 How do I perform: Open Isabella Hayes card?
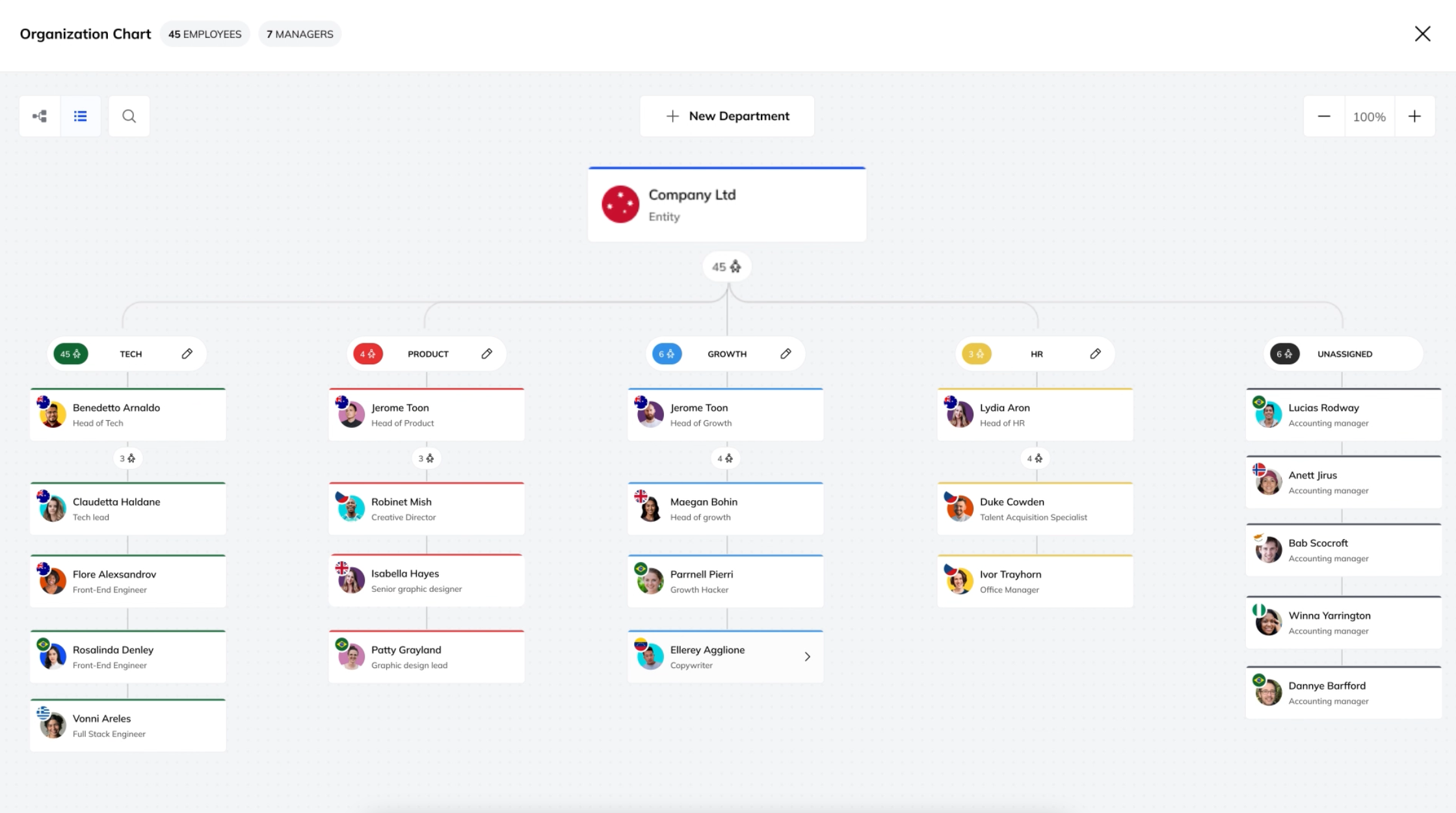[x=427, y=581]
